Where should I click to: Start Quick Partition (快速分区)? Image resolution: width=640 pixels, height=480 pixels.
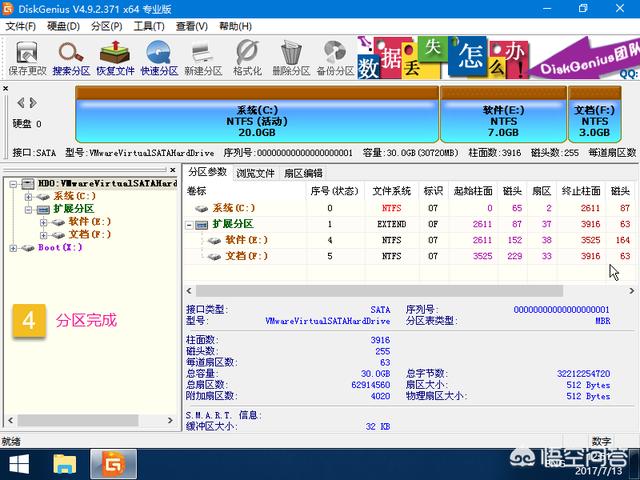pos(159,58)
